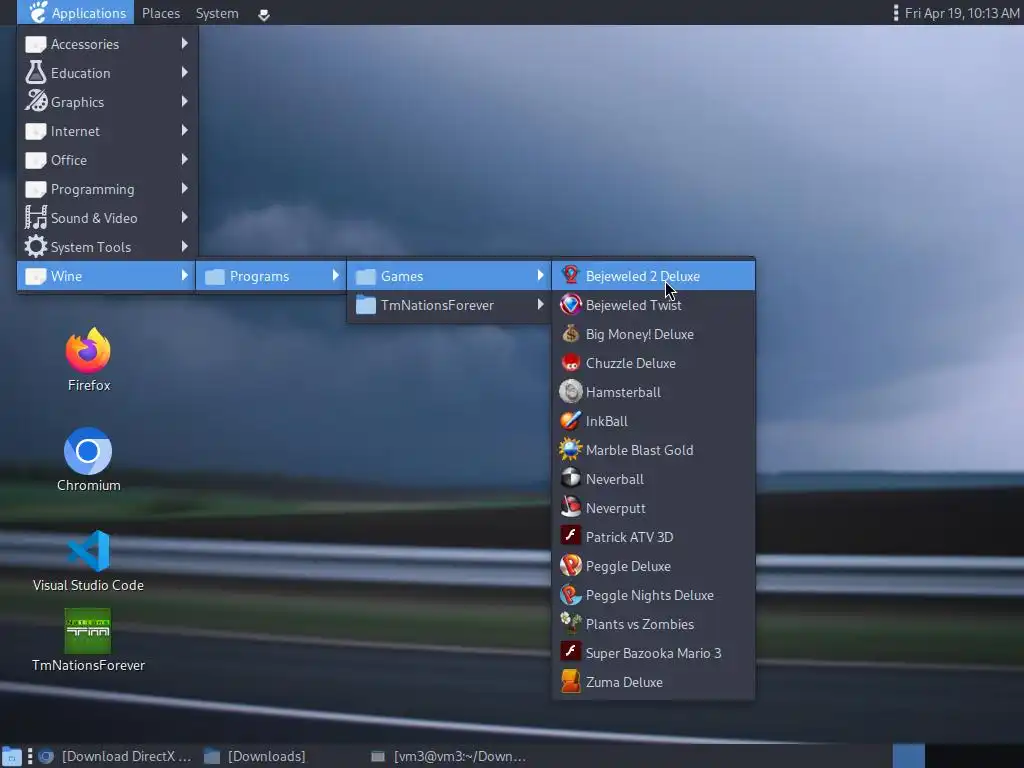
Task: Click the workspace switcher in bottom panel
Action: (x=908, y=756)
